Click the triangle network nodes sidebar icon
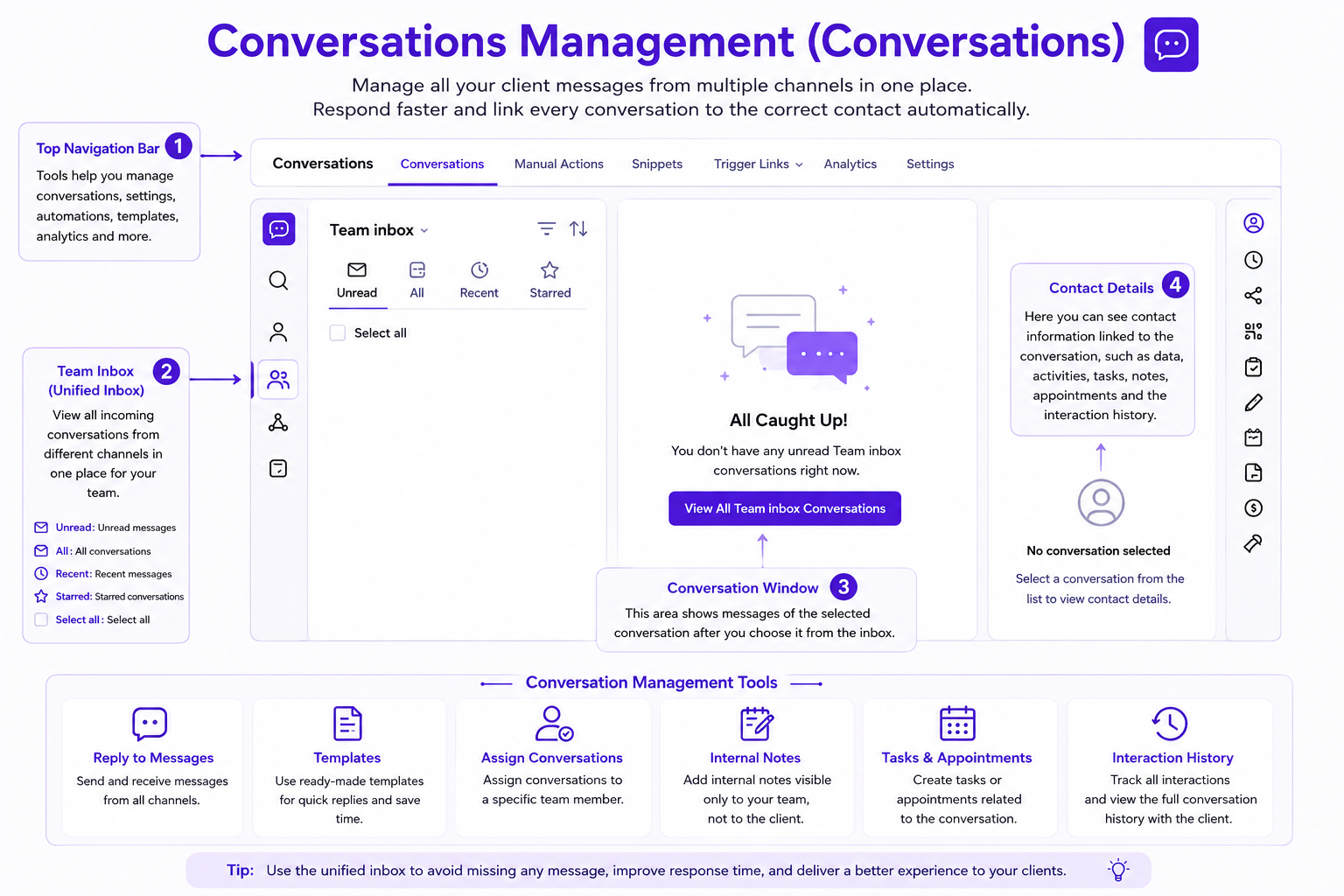The width and height of the screenshot is (1344, 896). coord(278,423)
